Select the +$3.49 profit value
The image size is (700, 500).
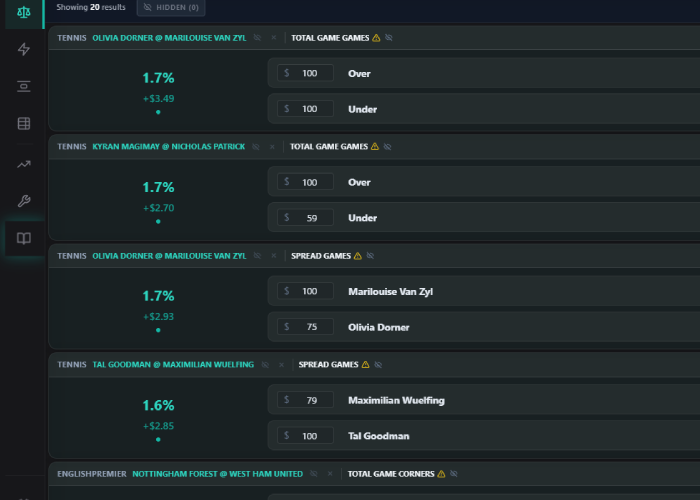pyautogui.click(x=158, y=99)
